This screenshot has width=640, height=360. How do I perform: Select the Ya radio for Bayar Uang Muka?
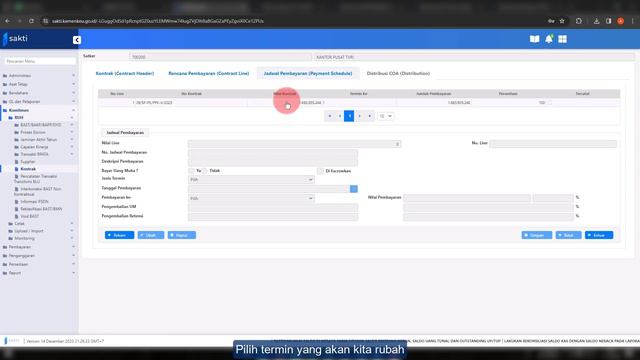pyautogui.click(x=191, y=171)
